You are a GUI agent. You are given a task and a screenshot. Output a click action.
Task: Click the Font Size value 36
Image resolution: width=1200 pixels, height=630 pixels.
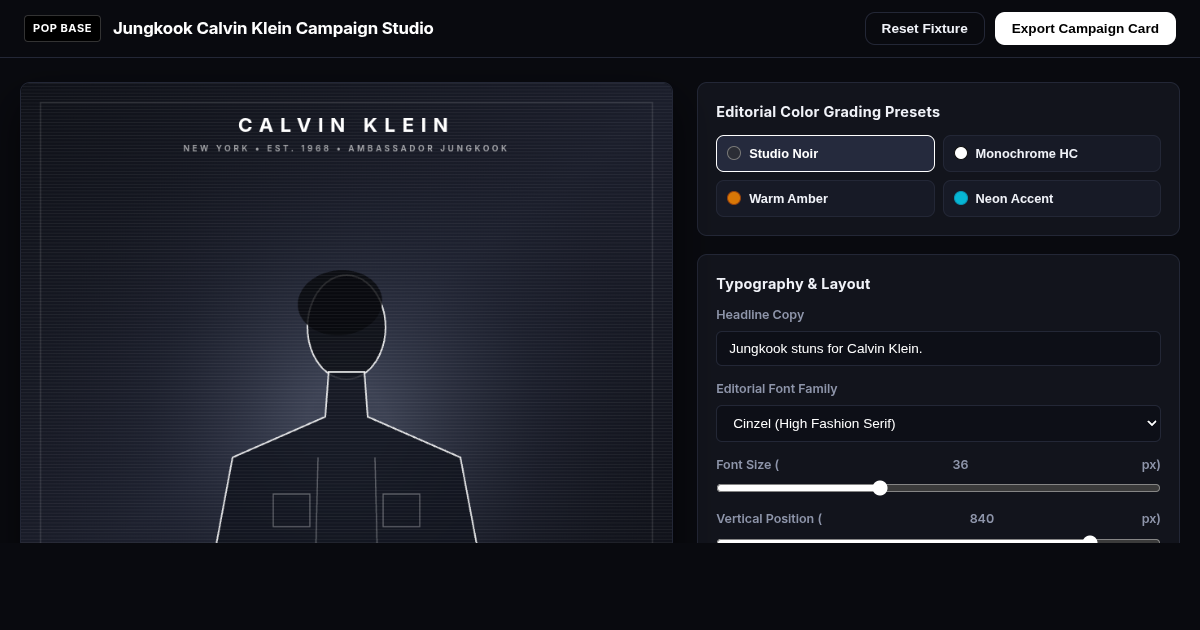[x=960, y=464]
